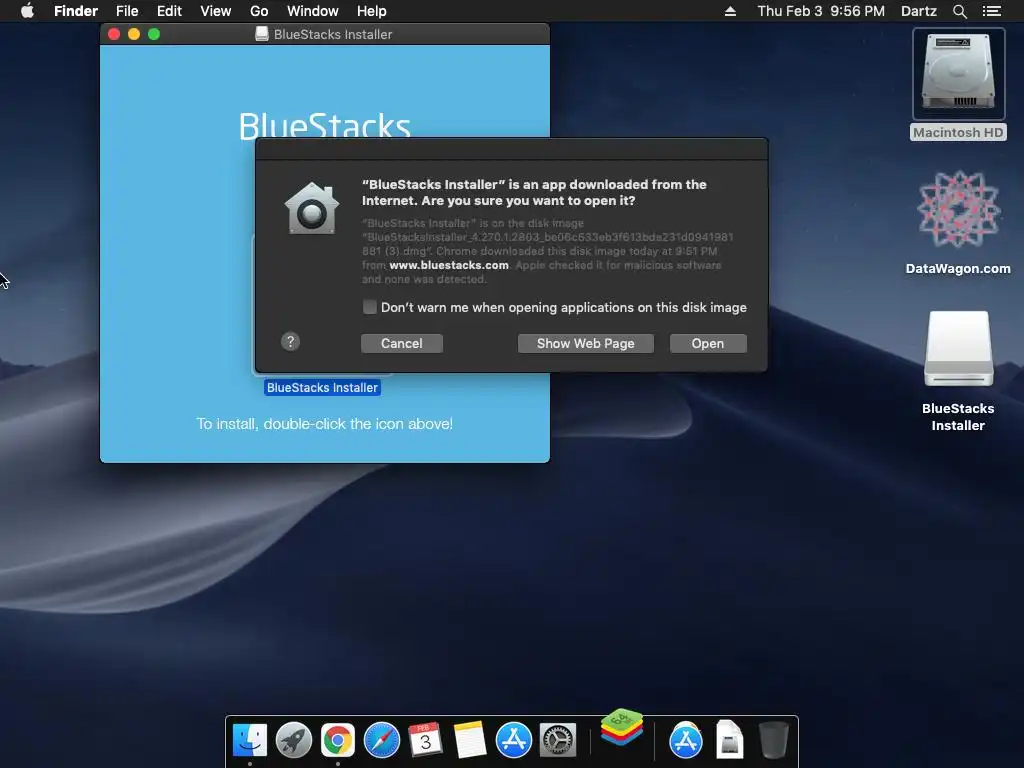Open Notification Center list icon
The image size is (1024, 768).
pos(992,11)
